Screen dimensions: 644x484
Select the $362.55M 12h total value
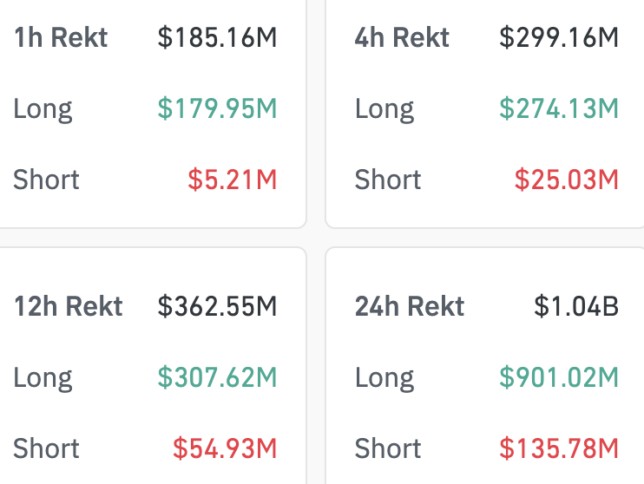pyautogui.click(x=217, y=306)
